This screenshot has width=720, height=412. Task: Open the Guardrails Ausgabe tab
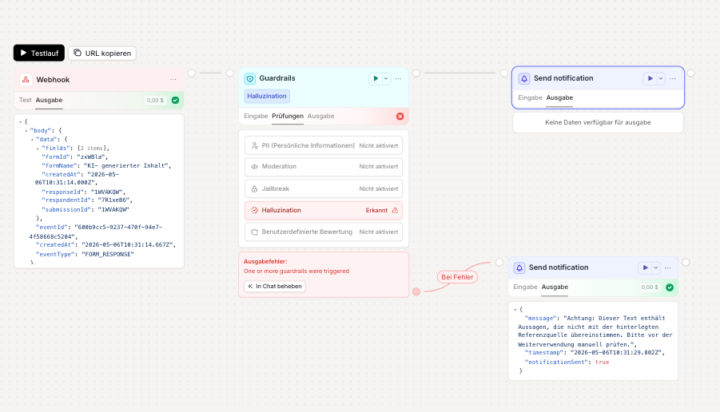(x=321, y=116)
